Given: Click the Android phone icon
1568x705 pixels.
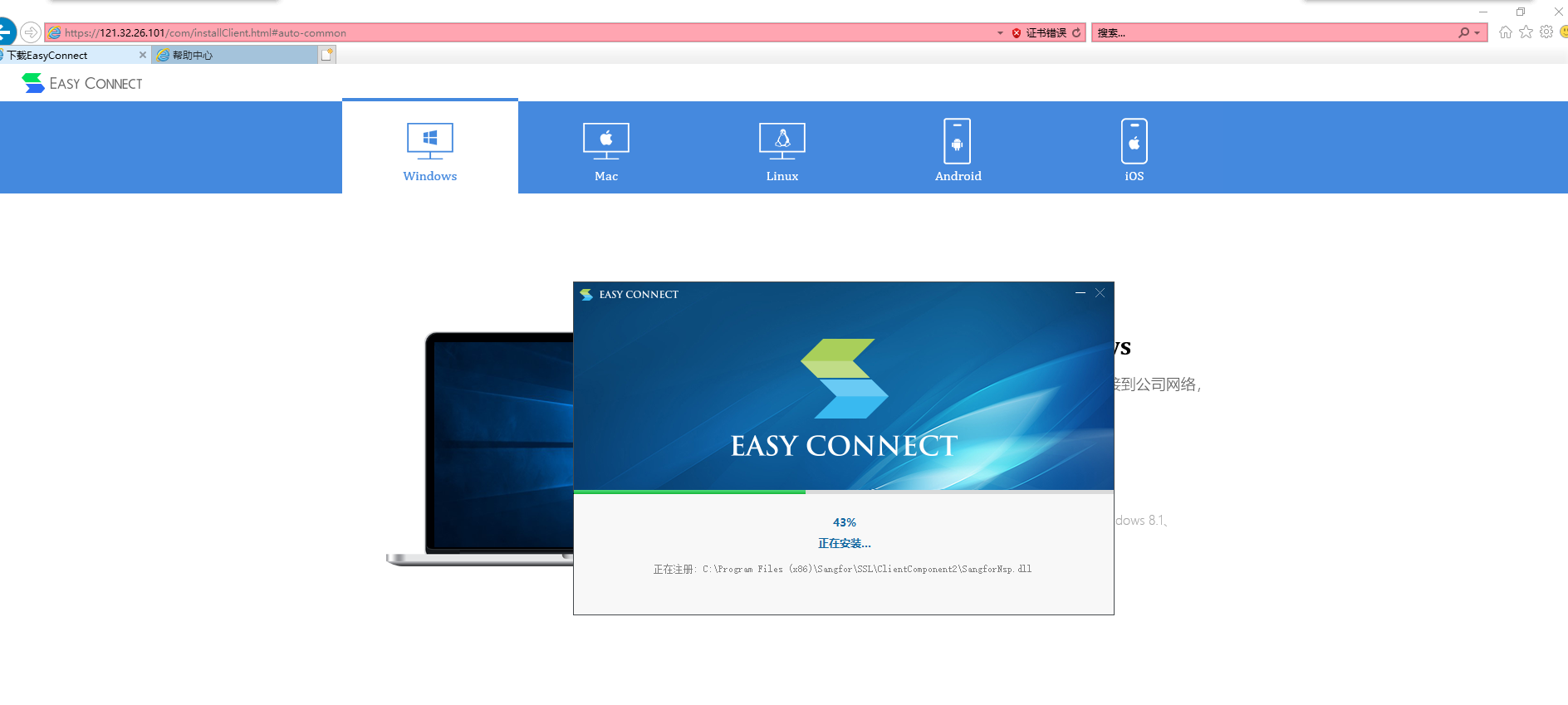Looking at the screenshot, I should 958,141.
